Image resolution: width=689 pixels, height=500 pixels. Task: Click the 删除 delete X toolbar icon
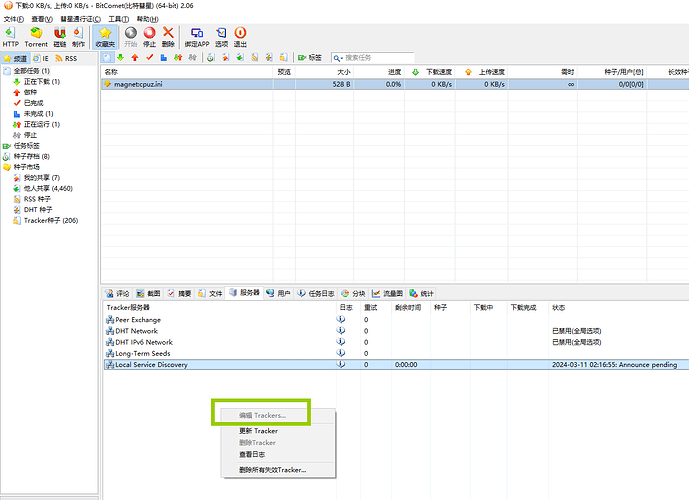click(x=168, y=37)
